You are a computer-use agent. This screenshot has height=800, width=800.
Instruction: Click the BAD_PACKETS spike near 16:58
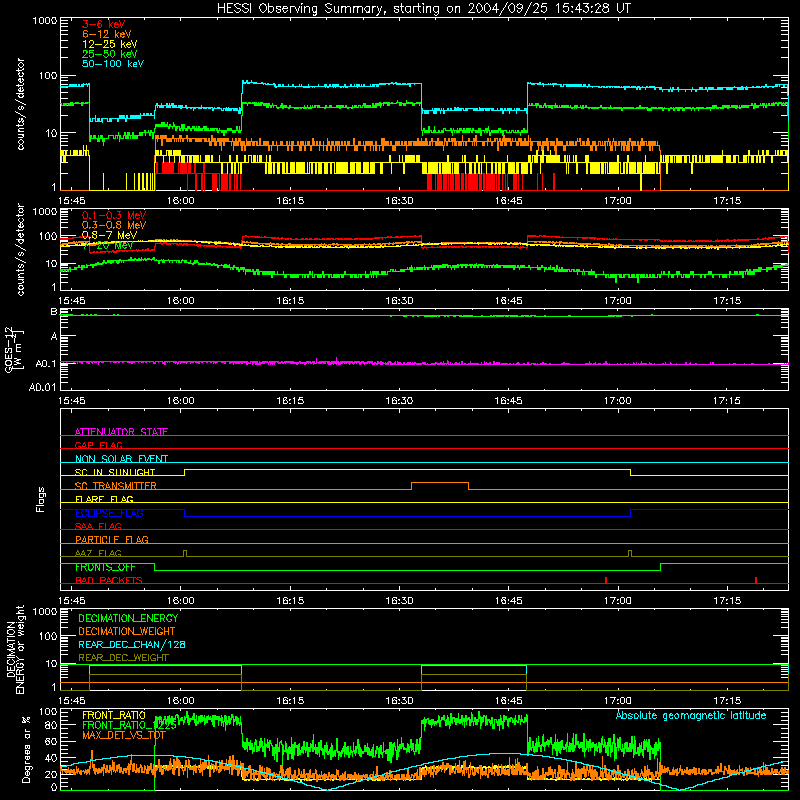[x=606, y=580]
